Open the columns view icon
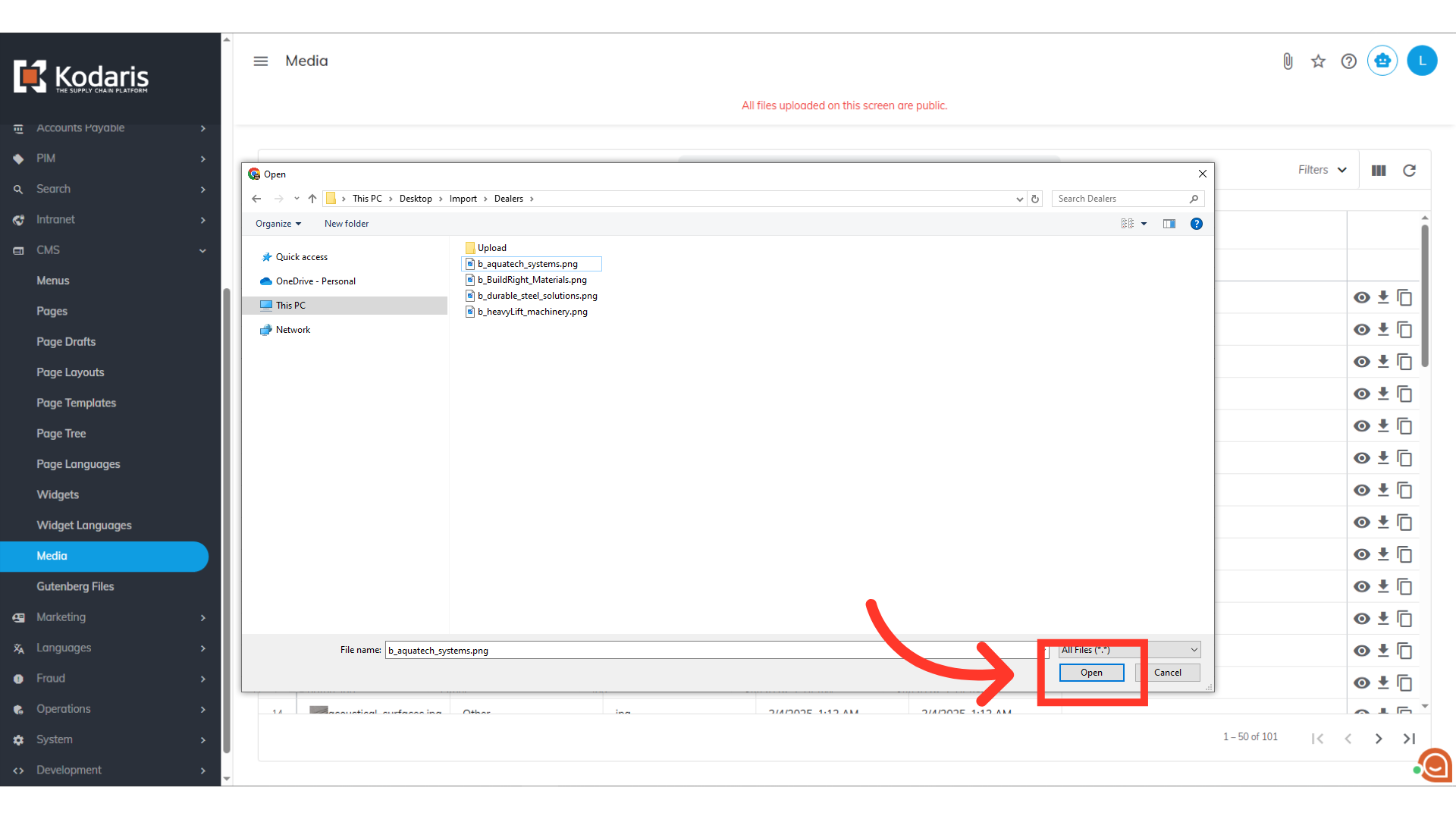1456x819 pixels. tap(1379, 171)
